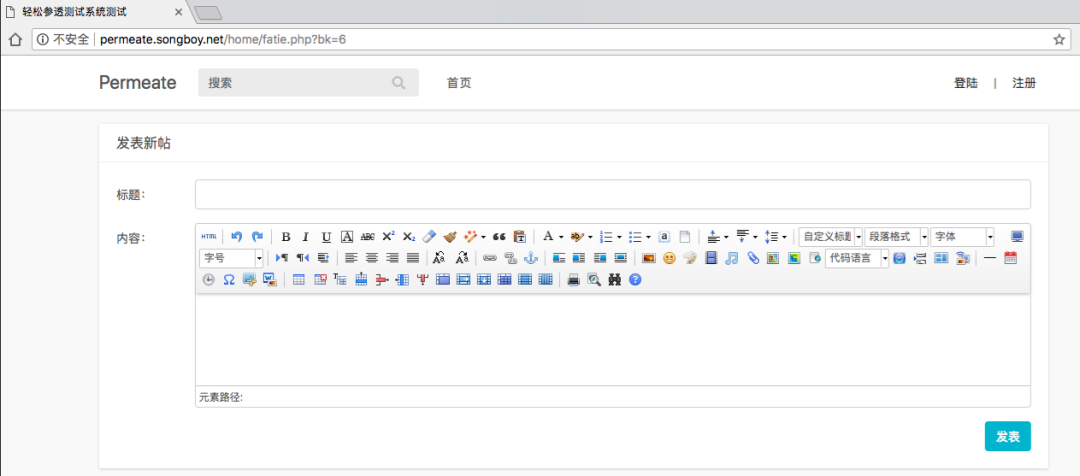Open the scrawl palette drawing tool

tap(689, 258)
